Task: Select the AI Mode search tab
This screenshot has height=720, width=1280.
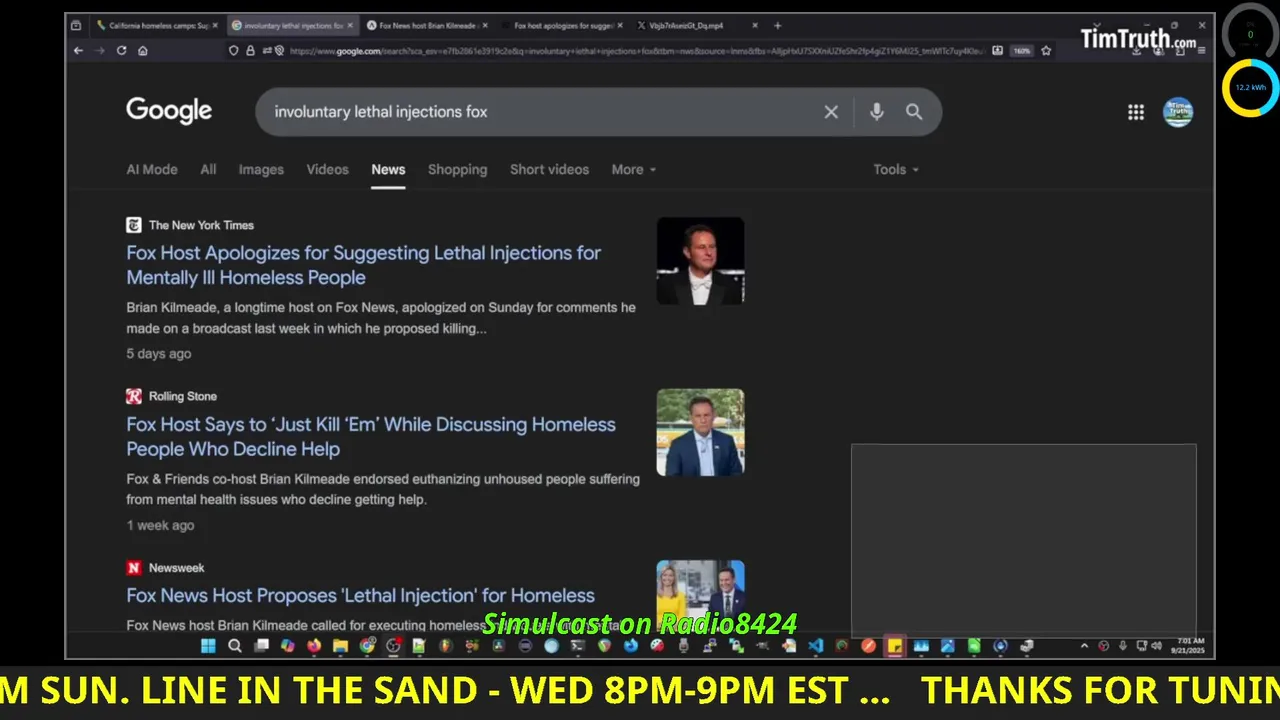Action: (152, 169)
